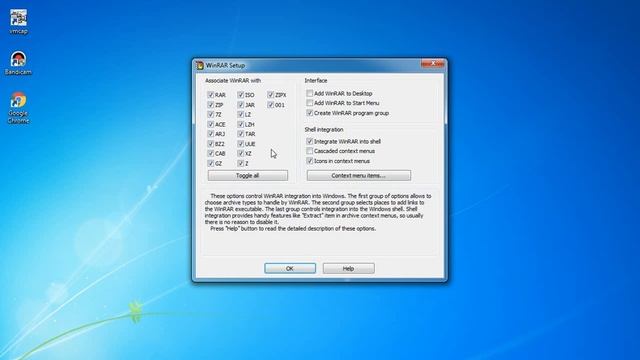Enable Cascaded context menus option

tap(309, 151)
